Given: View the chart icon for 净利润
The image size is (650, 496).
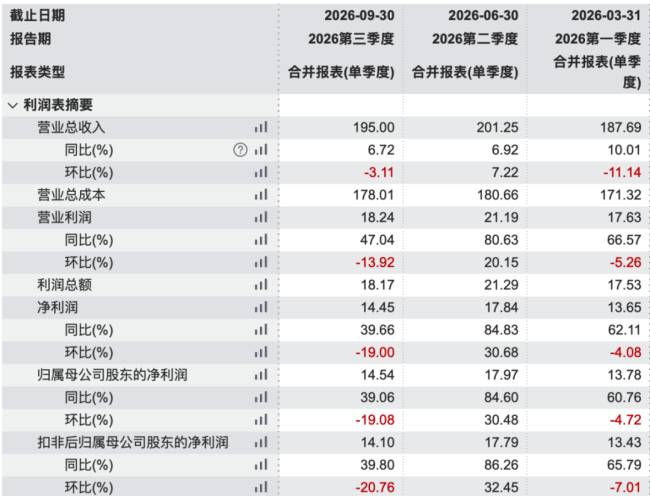Looking at the screenshot, I should pos(261,307).
